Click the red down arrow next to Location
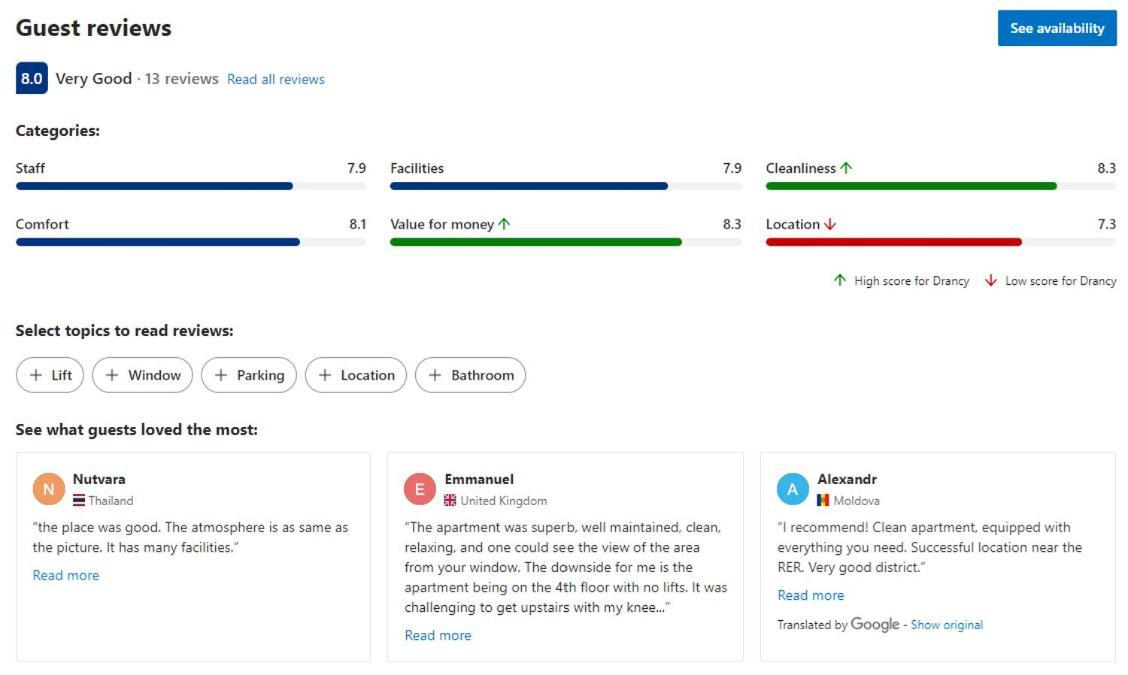The width and height of the screenshot is (1128, 675). (830, 224)
